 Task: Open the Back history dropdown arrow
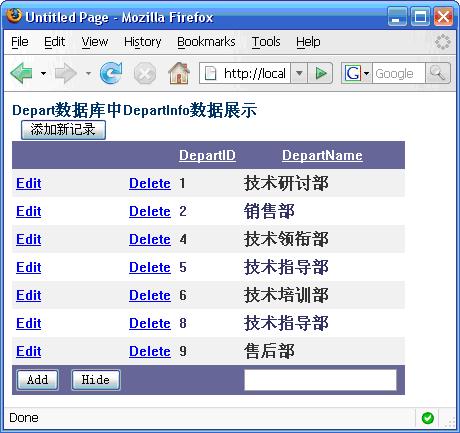point(43,73)
